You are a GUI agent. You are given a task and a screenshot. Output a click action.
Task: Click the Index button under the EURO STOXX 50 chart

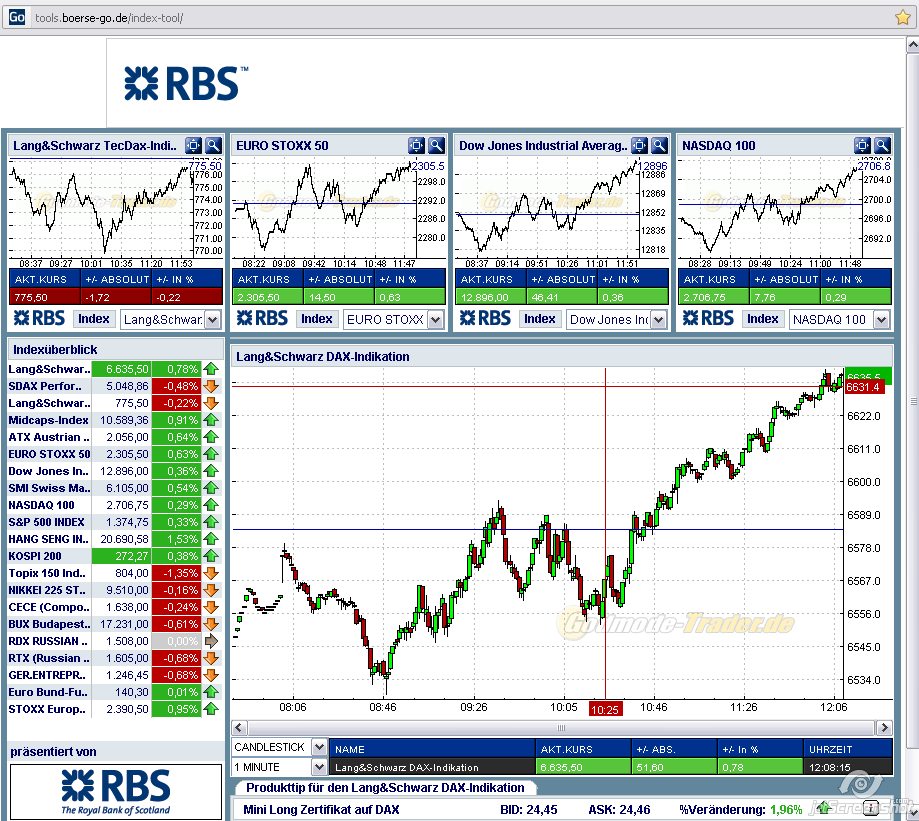point(316,319)
